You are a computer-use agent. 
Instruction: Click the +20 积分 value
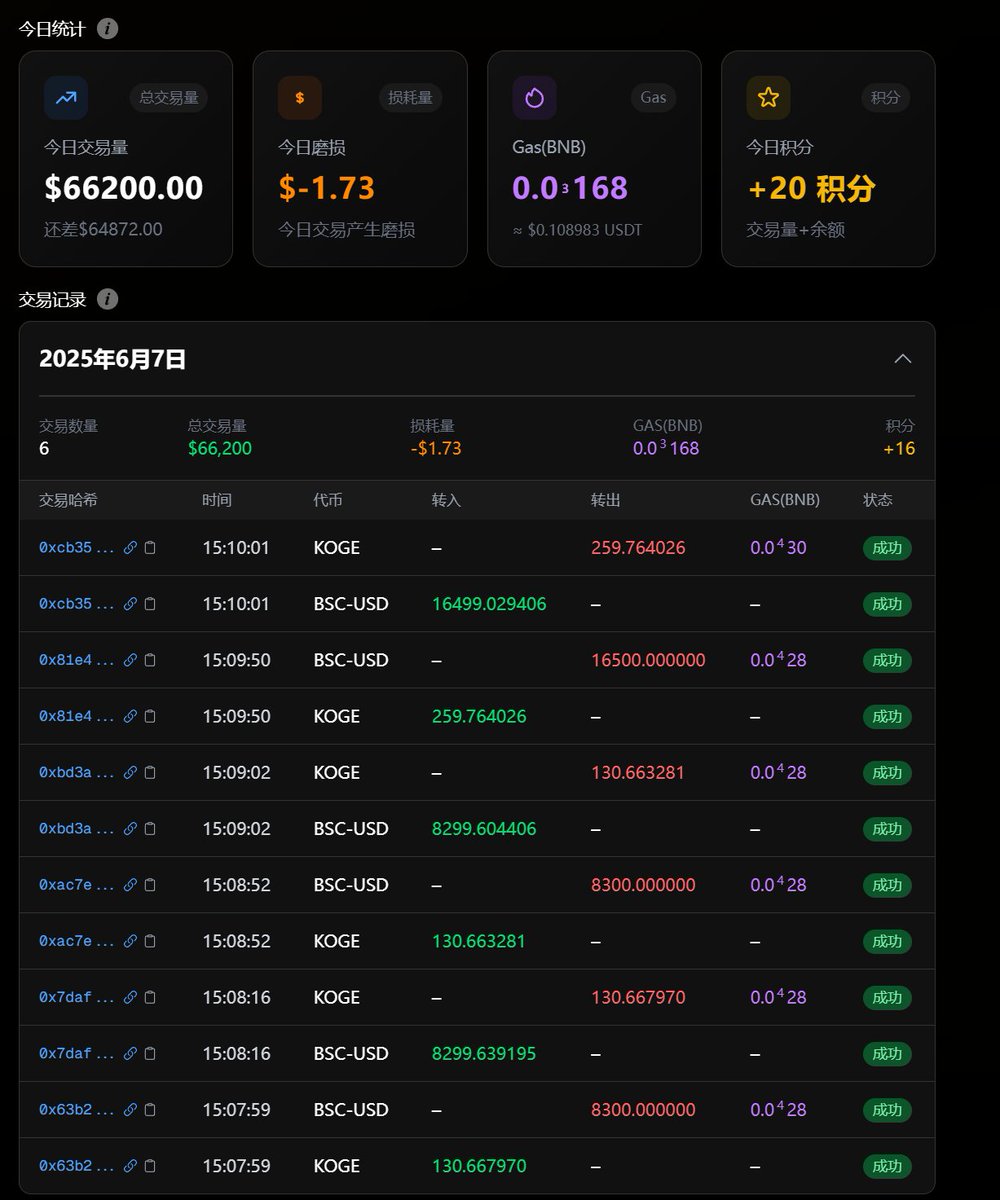point(812,188)
